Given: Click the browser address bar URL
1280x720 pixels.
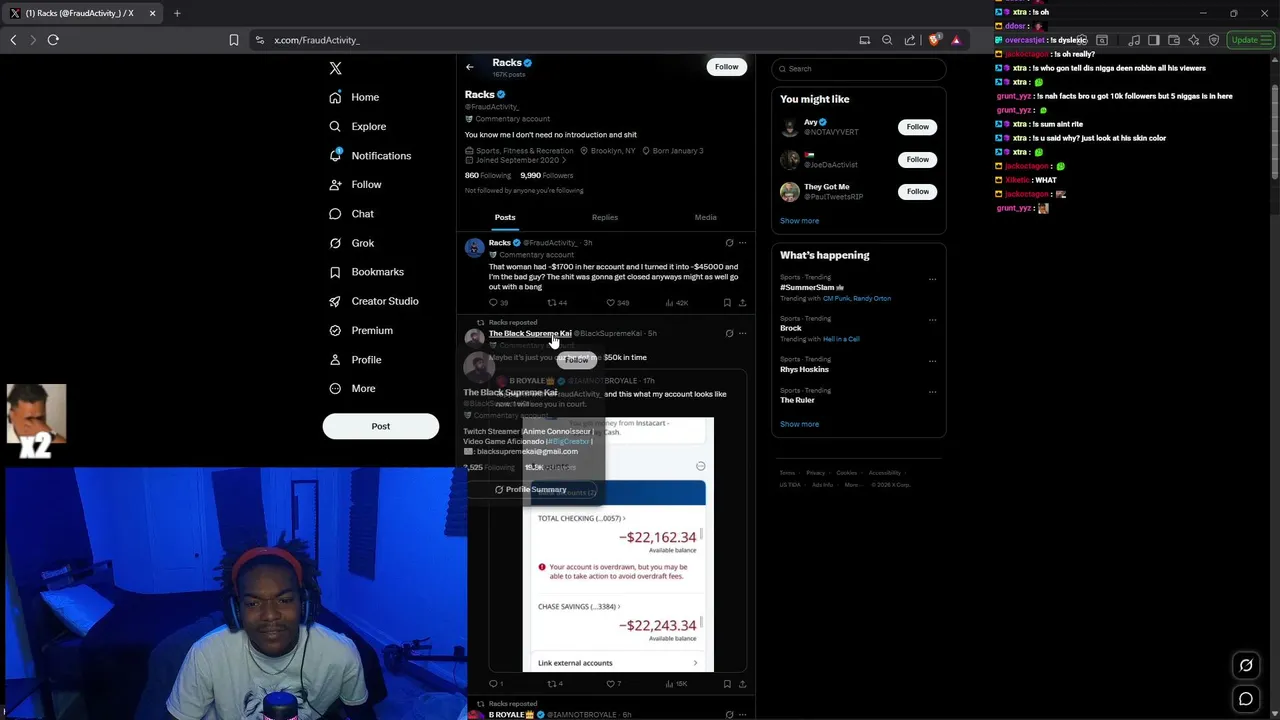Looking at the screenshot, I should pyautogui.click(x=317, y=40).
